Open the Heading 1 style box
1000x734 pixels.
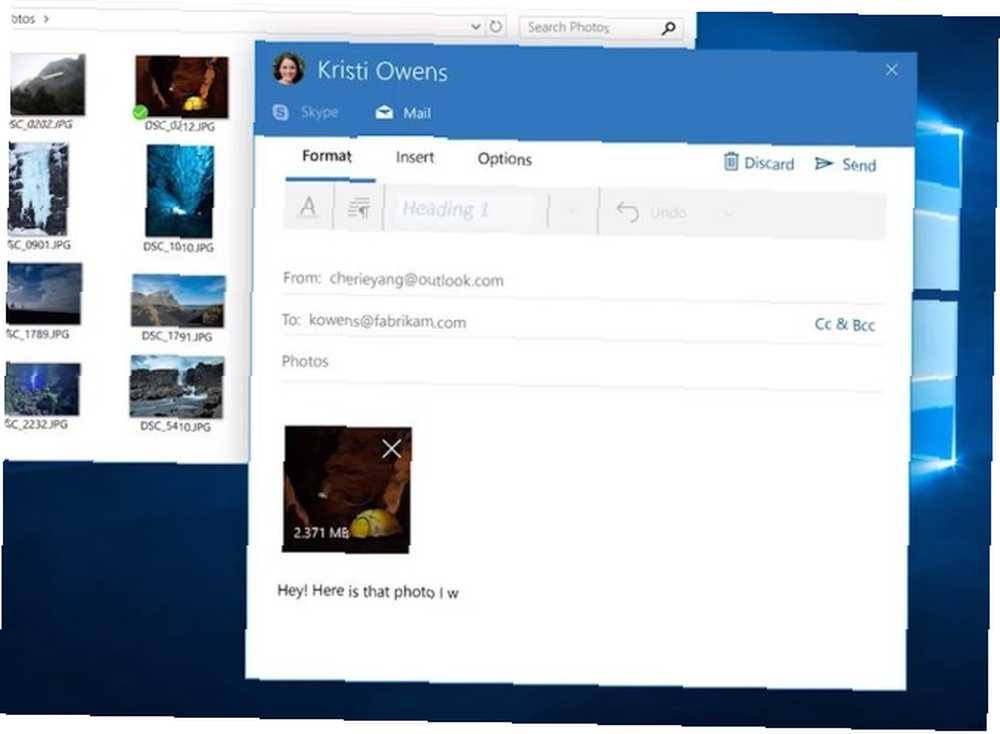(x=467, y=209)
